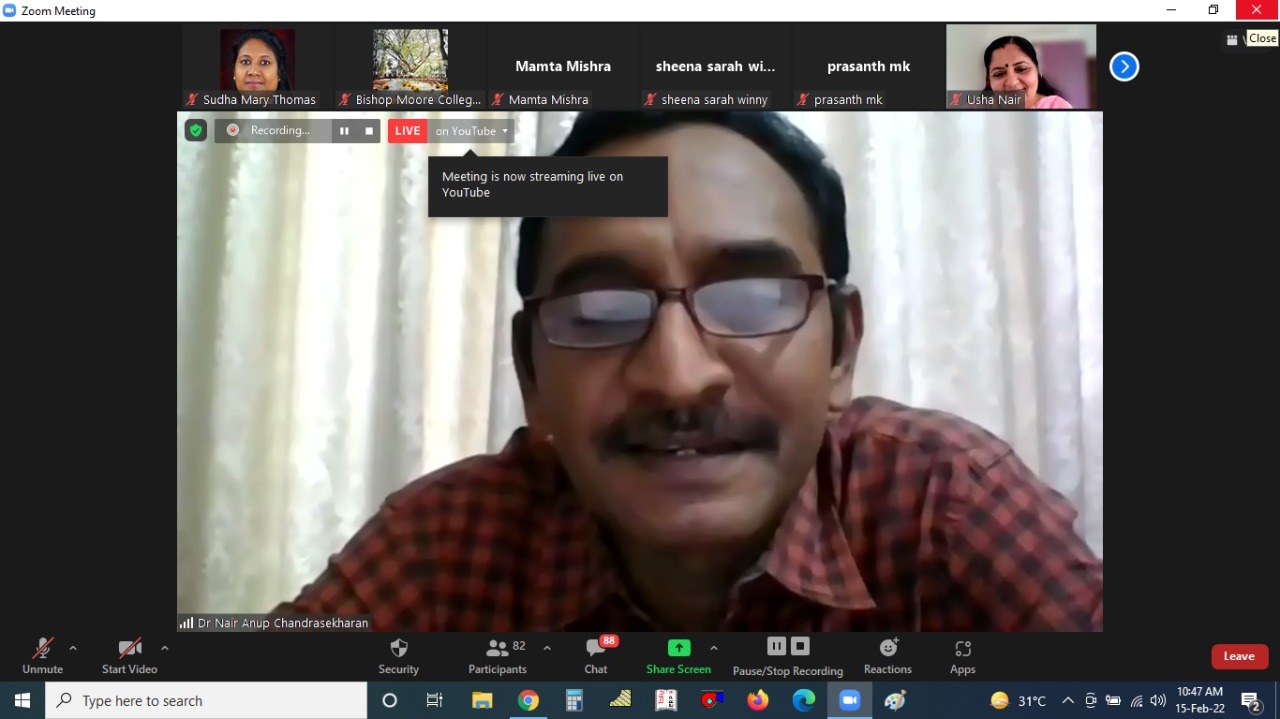Screen dimensions: 1280x719
Task: Show next participants with the blue arrow
Action: (1124, 67)
